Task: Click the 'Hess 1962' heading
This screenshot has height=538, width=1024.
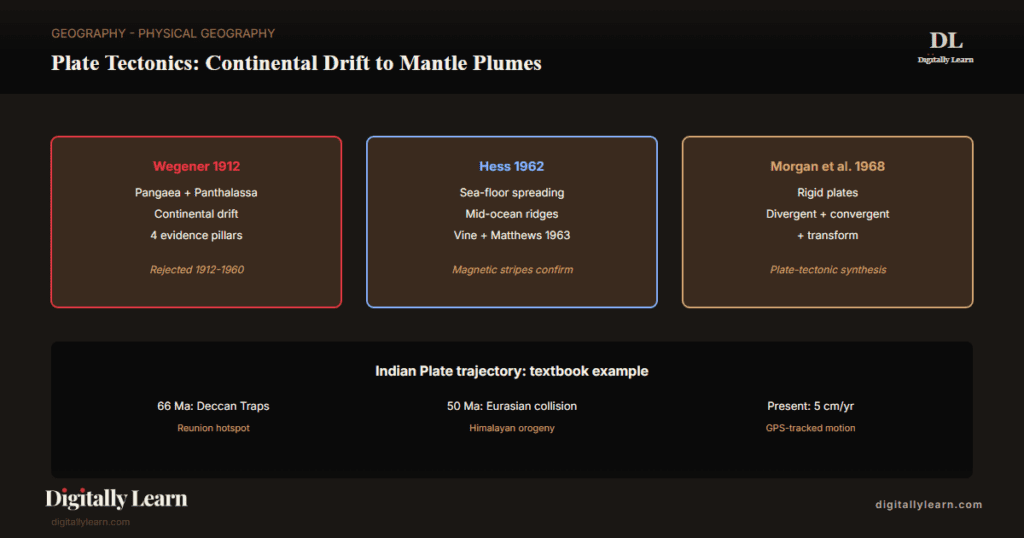Action: click(x=511, y=166)
